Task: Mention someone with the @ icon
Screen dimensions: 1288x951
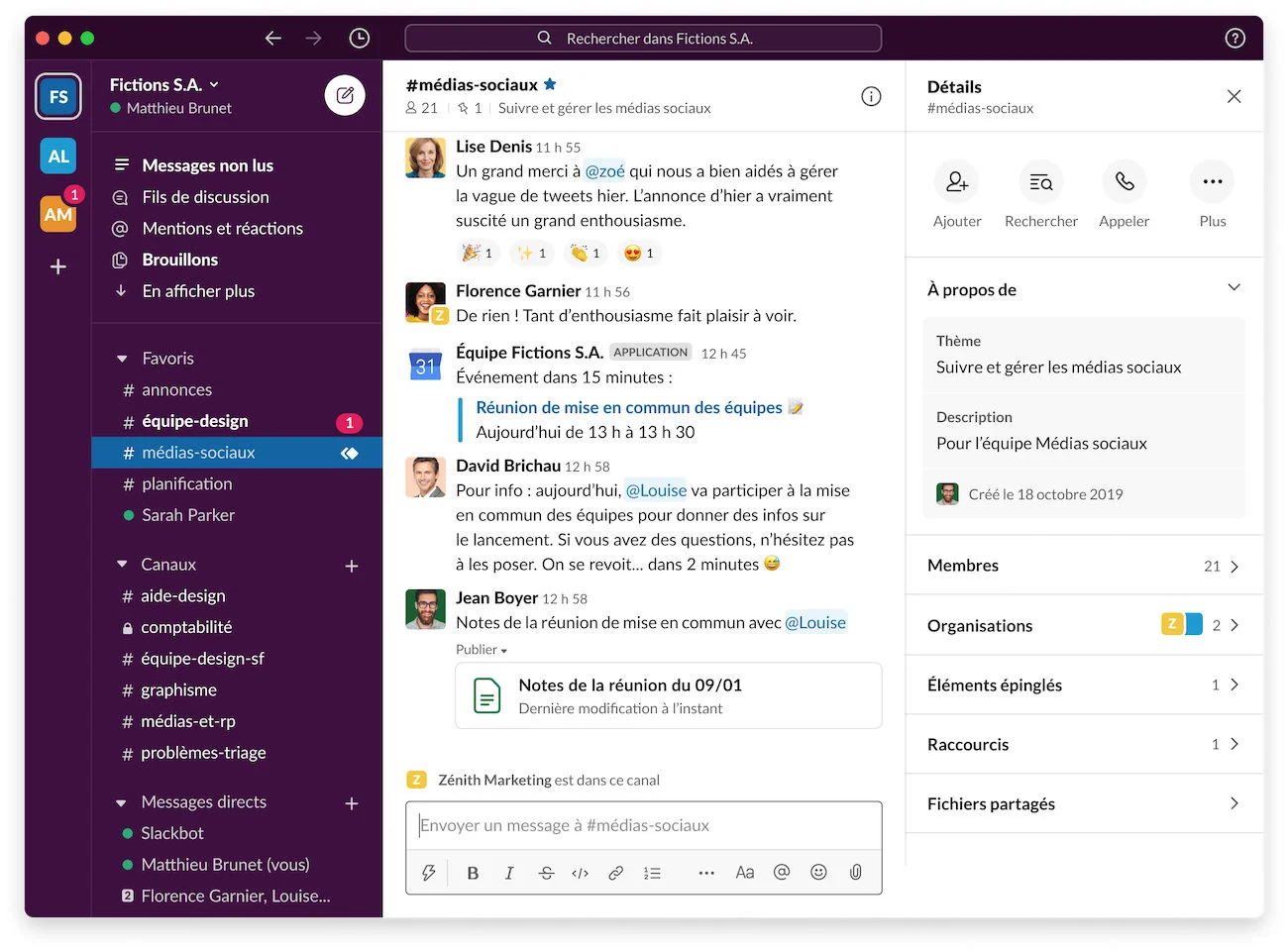Action: coord(782,872)
